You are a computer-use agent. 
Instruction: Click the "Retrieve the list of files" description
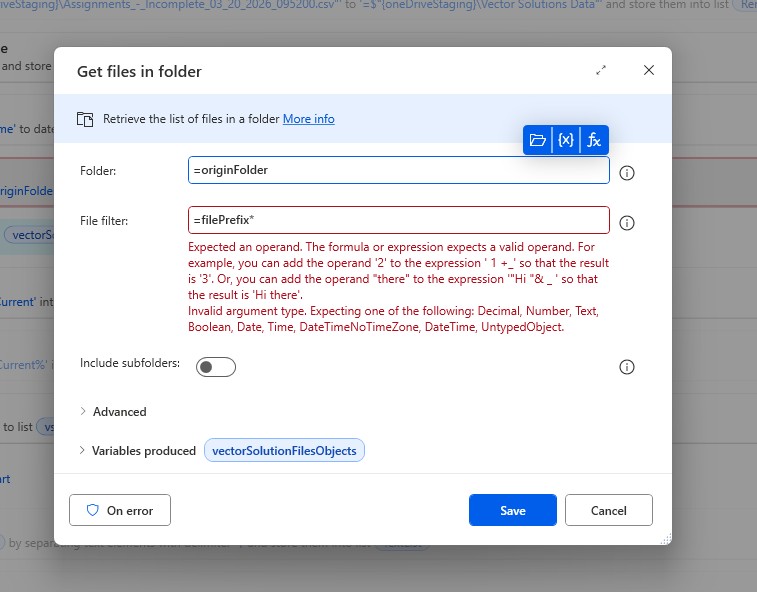[x=191, y=119]
